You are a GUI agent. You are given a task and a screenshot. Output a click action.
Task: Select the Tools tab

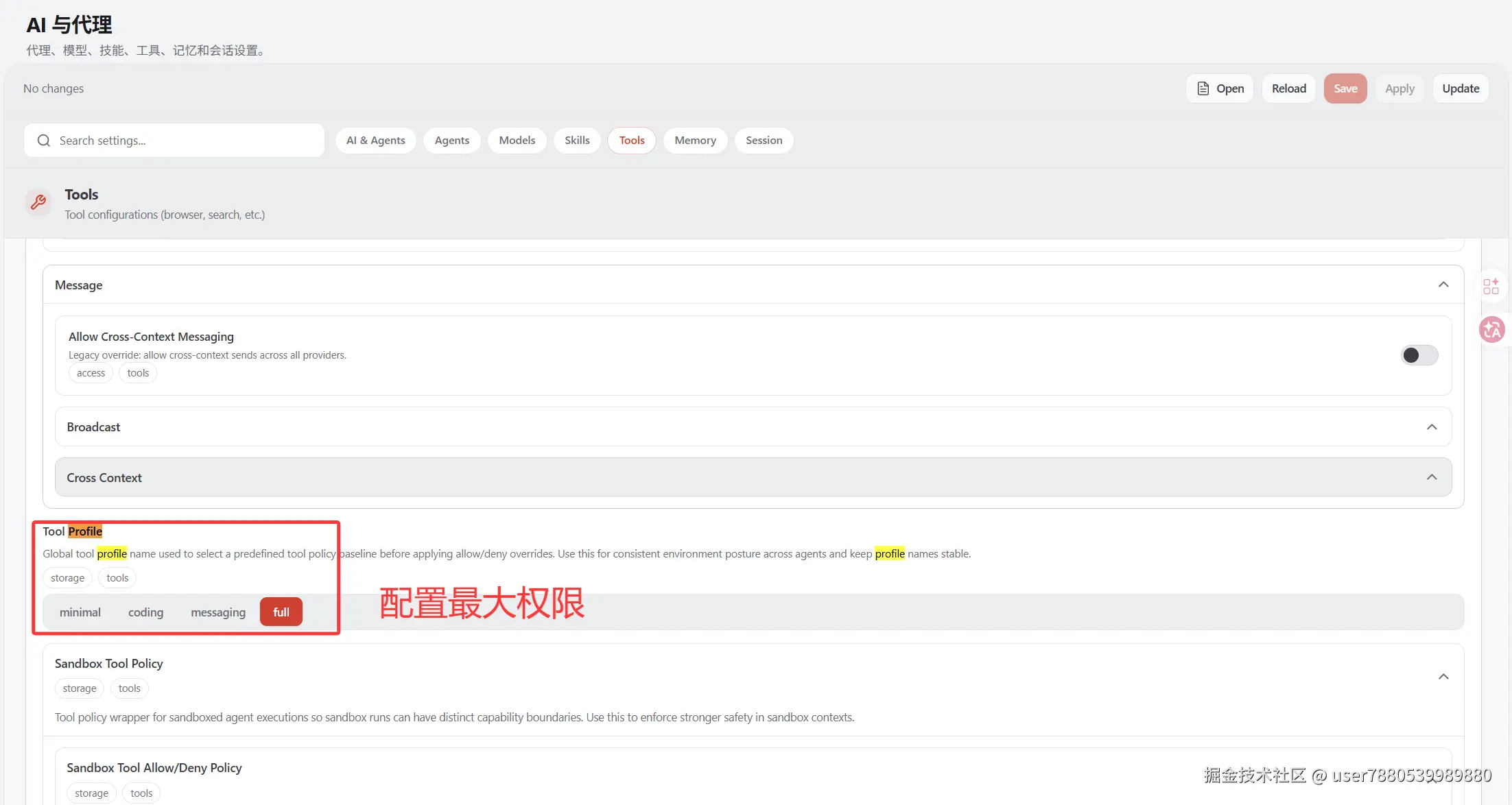pos(632,141)
